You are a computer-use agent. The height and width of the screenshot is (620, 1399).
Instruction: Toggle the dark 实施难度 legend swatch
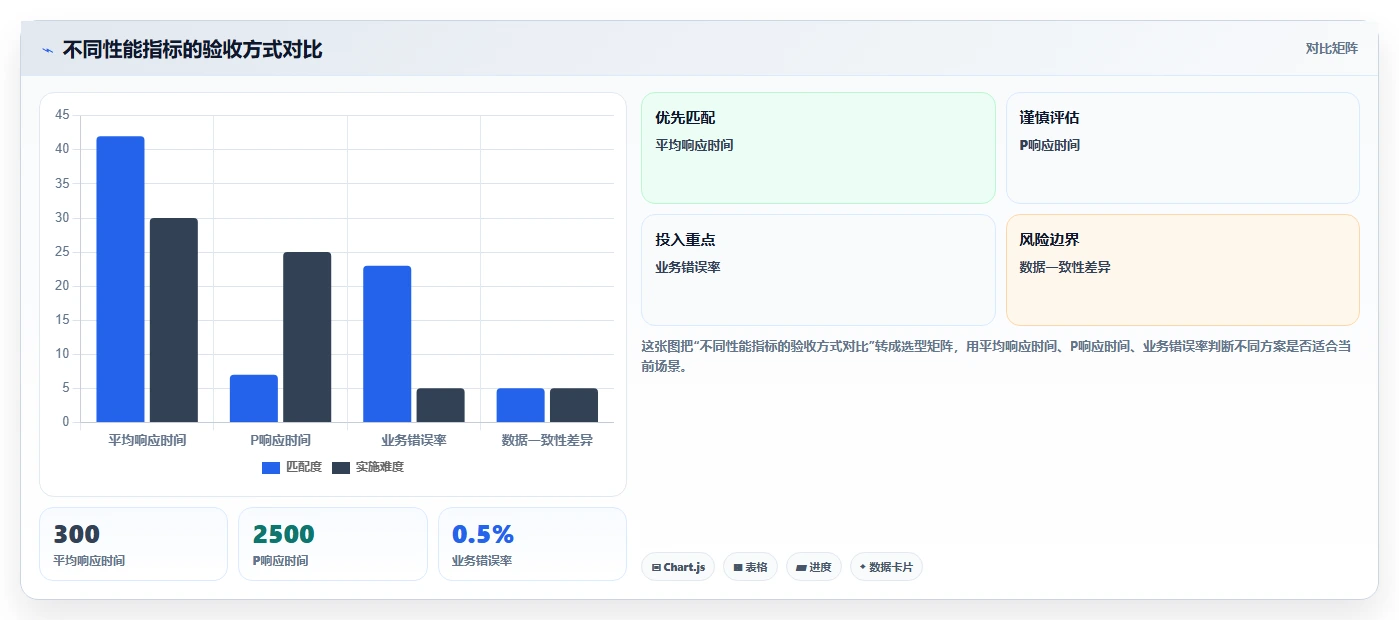tap(341, 467)
